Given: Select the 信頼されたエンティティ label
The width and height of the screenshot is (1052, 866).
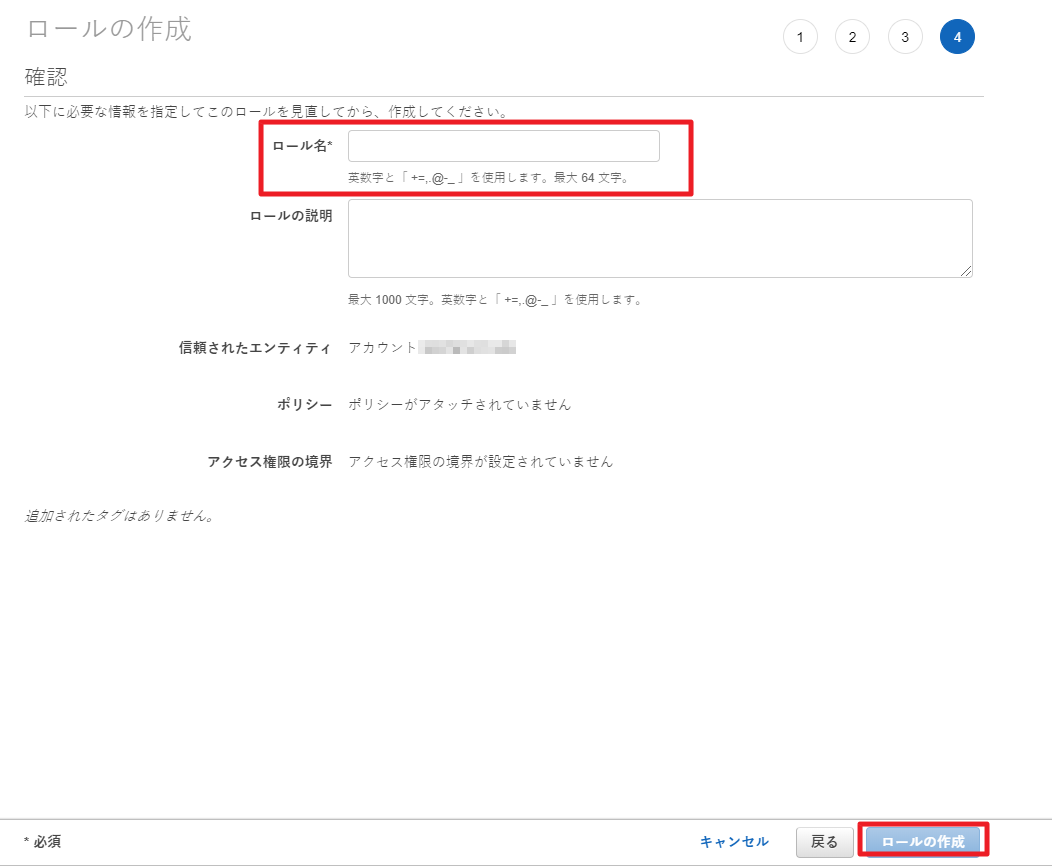Looking at the screenshot, I should point(255,348).
